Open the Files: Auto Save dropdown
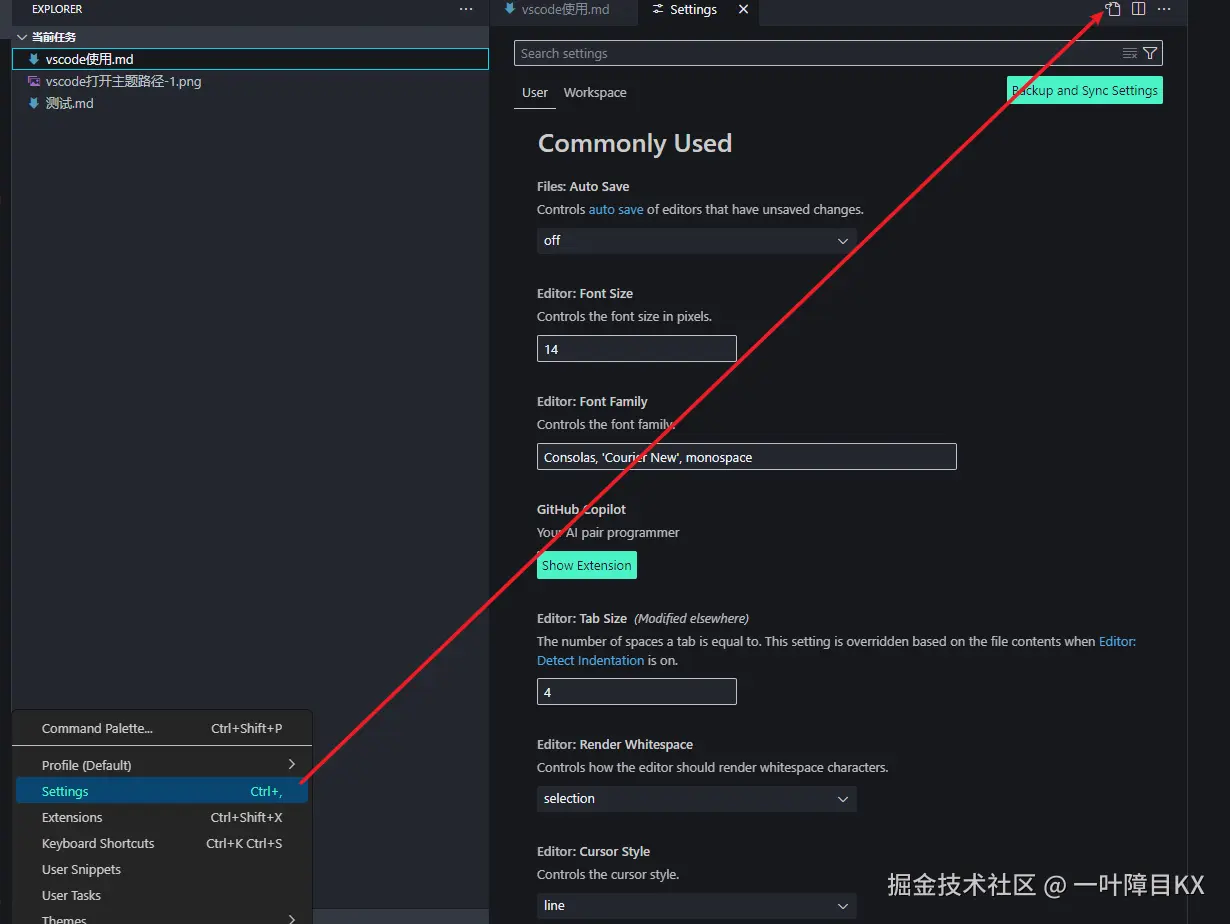The width and height of the screenshot is (1230, 924). [x=696, y=240]
